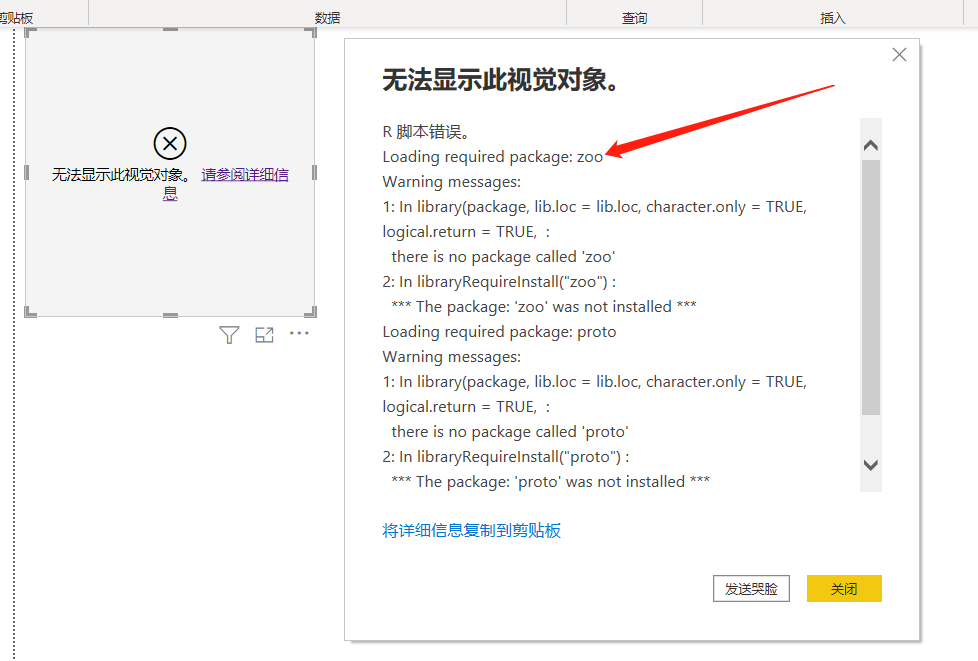Click the 无法显示此视觉对象。 text inside the visual
978x661 pixels.
[122, 175]
